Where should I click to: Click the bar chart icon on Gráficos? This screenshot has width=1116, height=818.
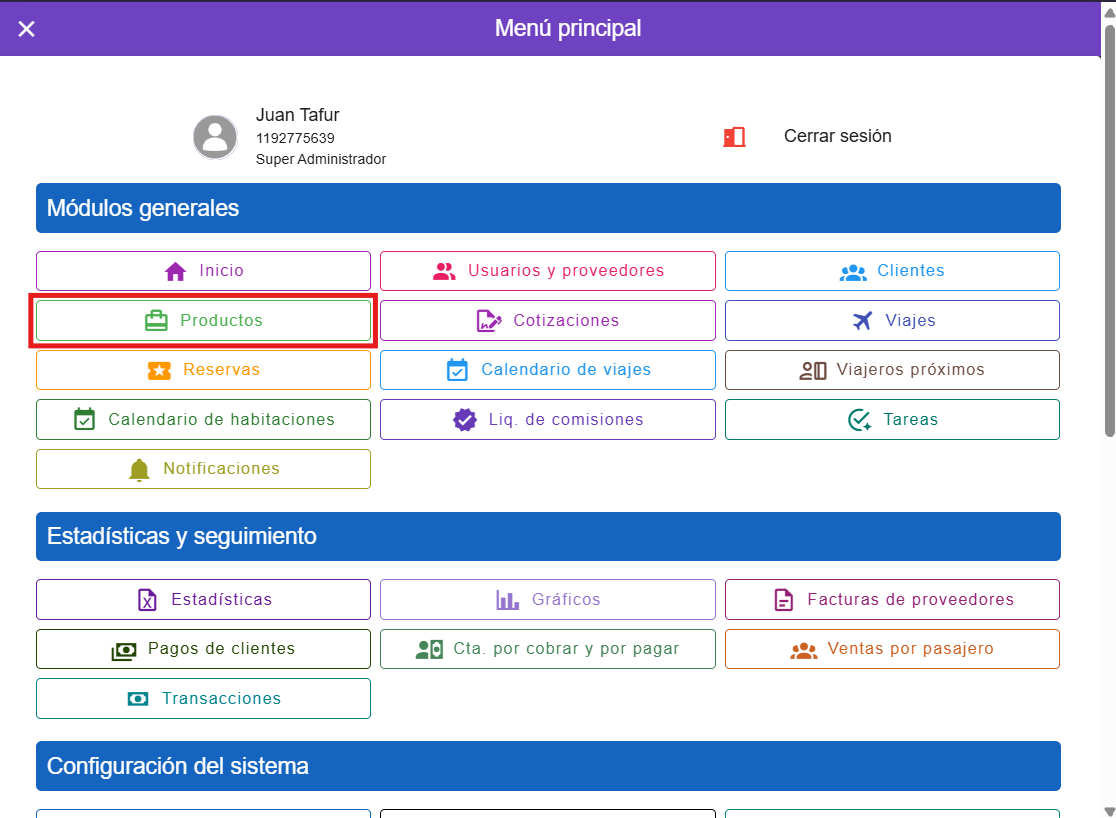click(x=508, y=600)
